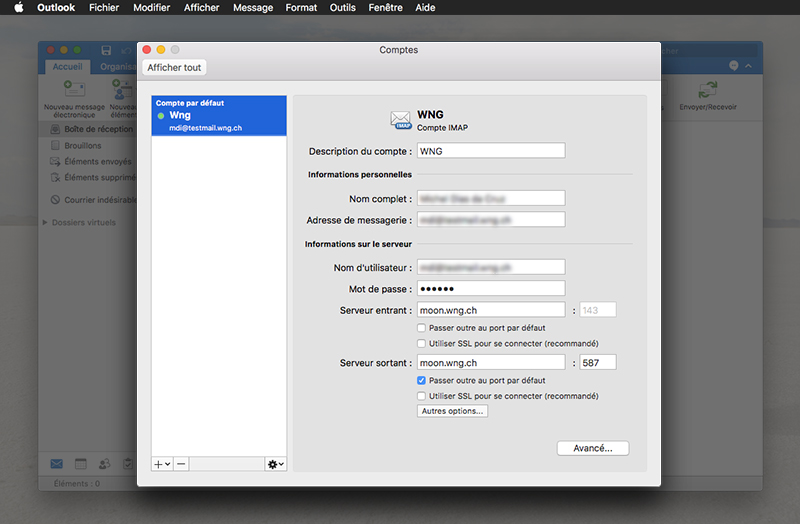This screenshot has height=524, width=800.
Task: Switch to Contacts view icon in Outlook
Action: click(105, 464)
